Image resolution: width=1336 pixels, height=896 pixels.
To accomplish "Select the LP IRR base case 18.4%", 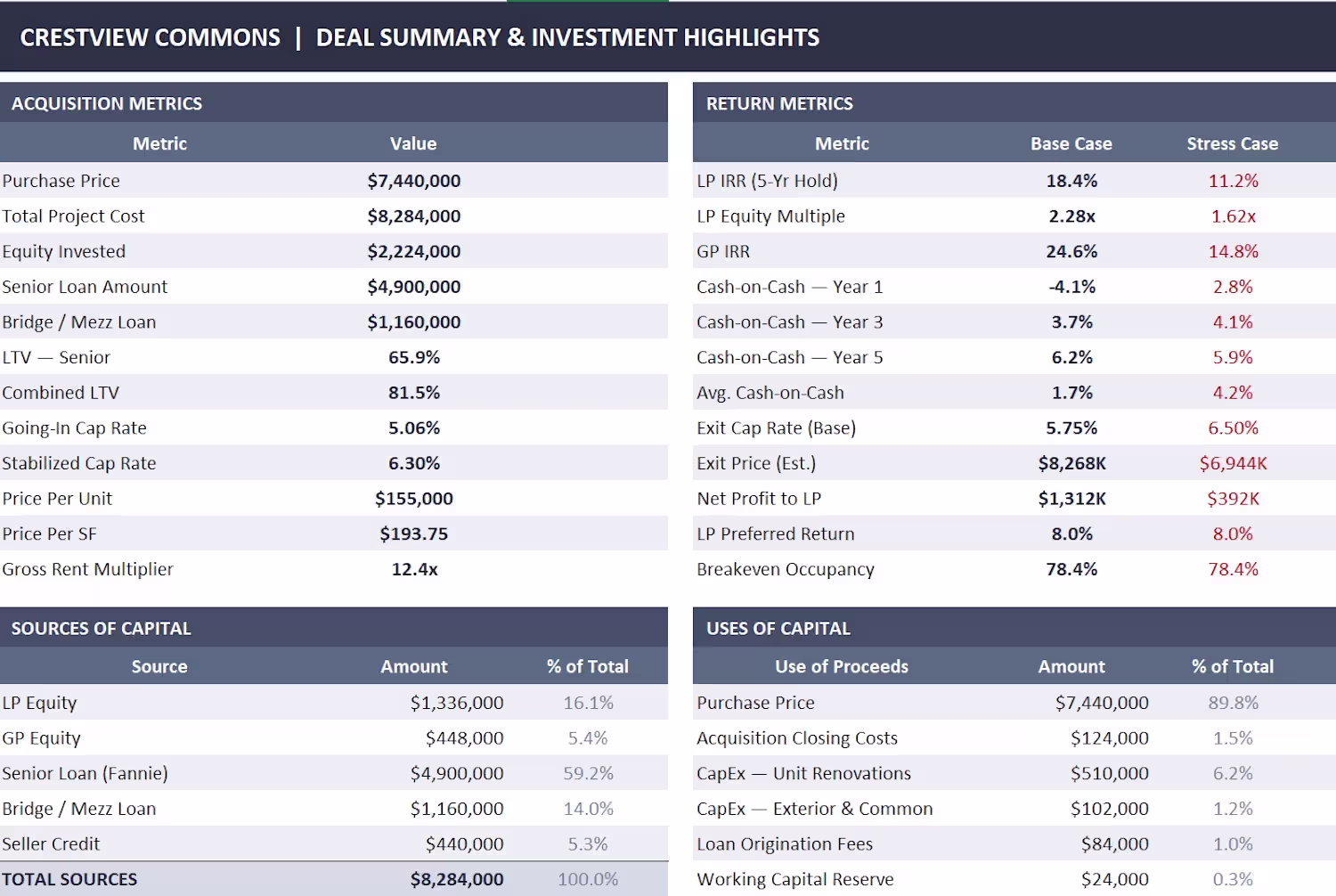I will [x=1071, y=181].
